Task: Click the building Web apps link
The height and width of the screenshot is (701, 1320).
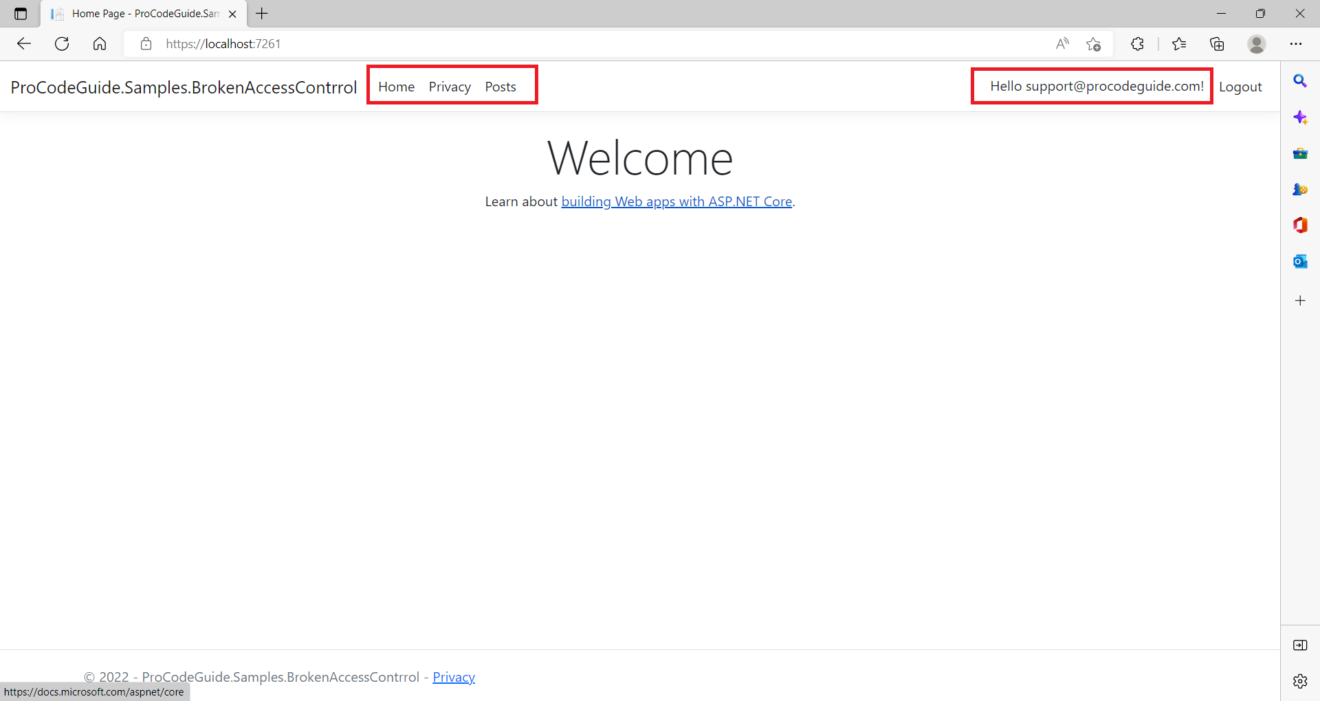Action: [676, 201]
